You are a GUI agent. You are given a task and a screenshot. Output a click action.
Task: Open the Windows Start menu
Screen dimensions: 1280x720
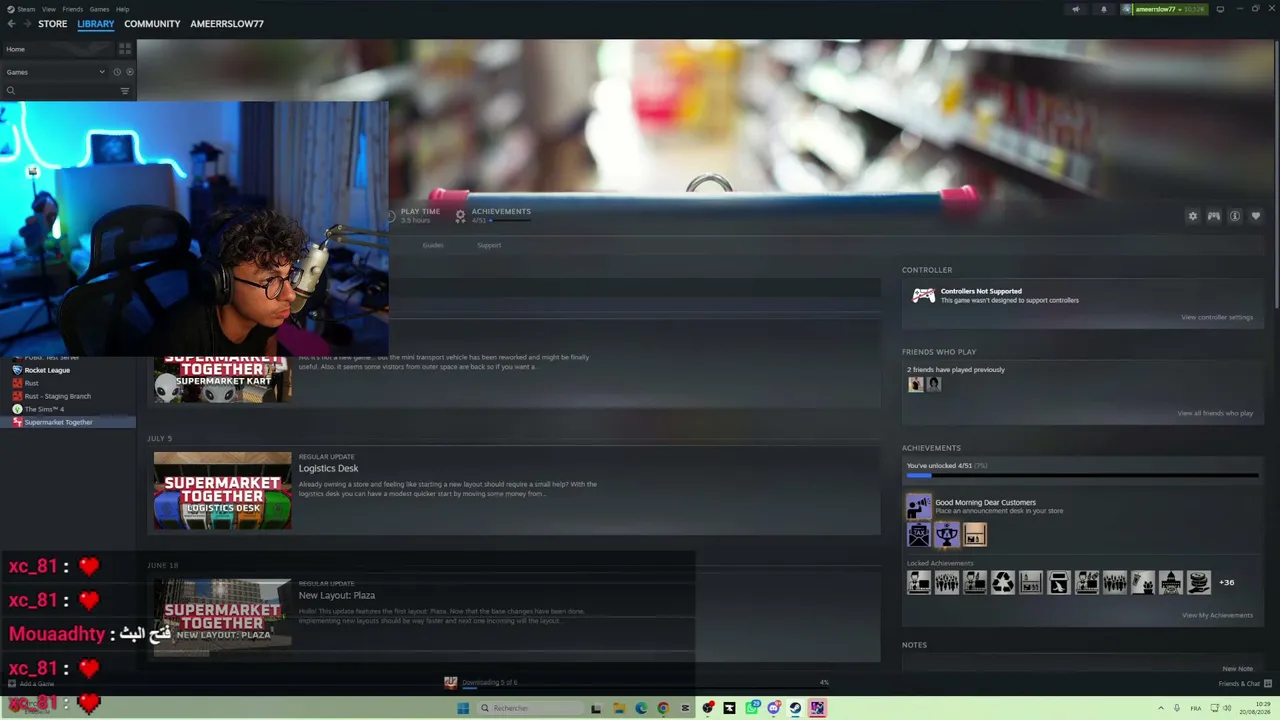pyautogui.click(x=463, y=708)
